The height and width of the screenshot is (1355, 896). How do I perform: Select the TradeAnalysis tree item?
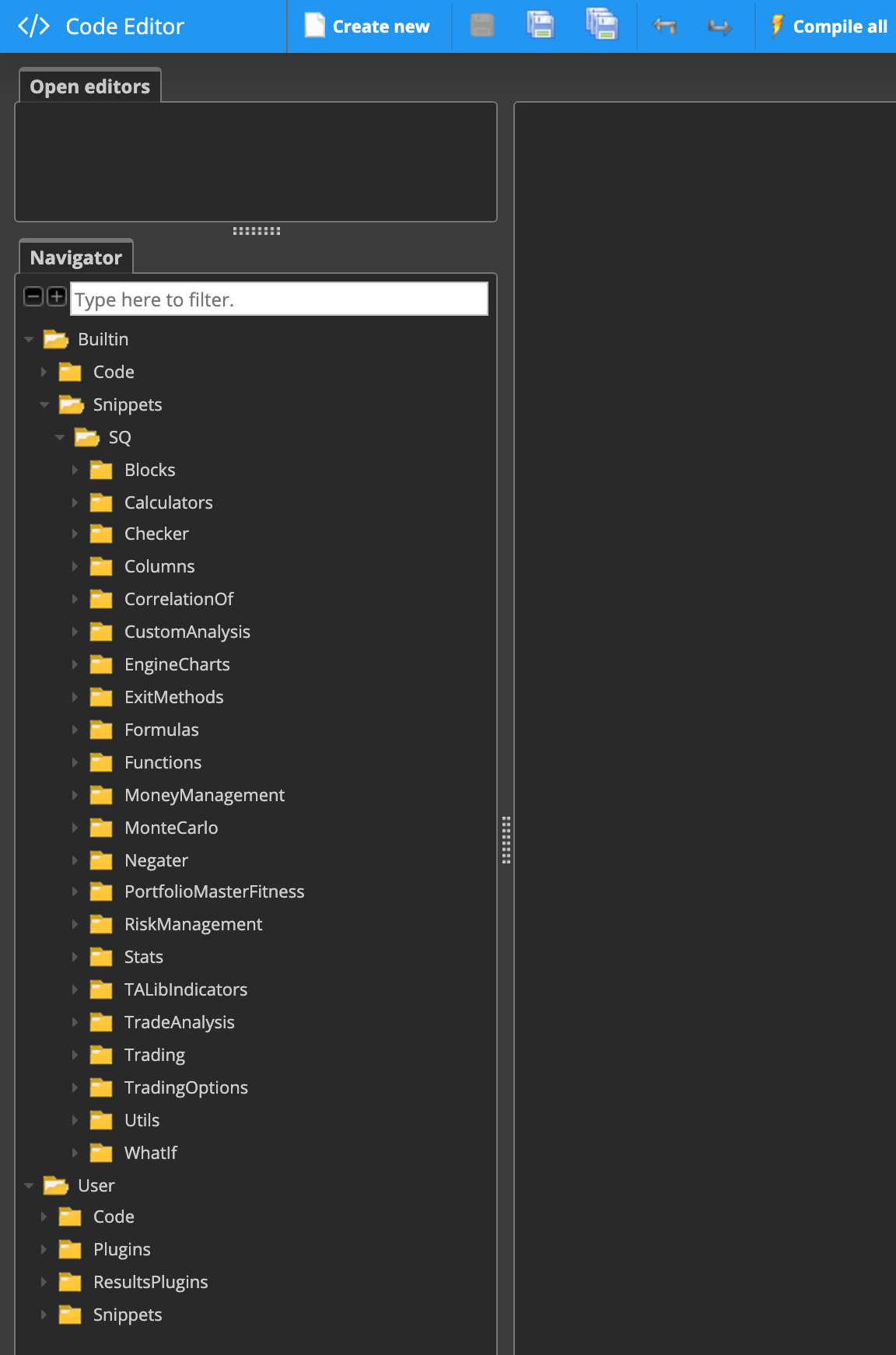[180, 1022]
